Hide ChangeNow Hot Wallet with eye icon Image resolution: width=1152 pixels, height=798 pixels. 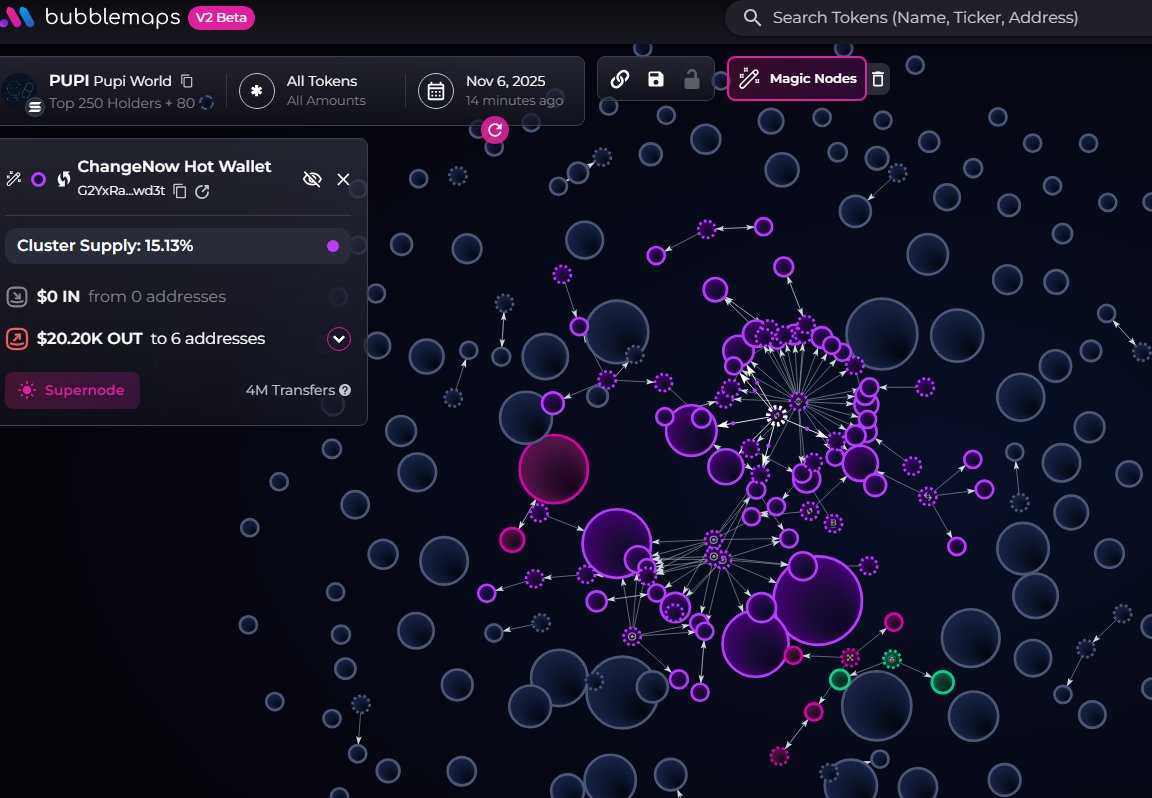(312, 179)
